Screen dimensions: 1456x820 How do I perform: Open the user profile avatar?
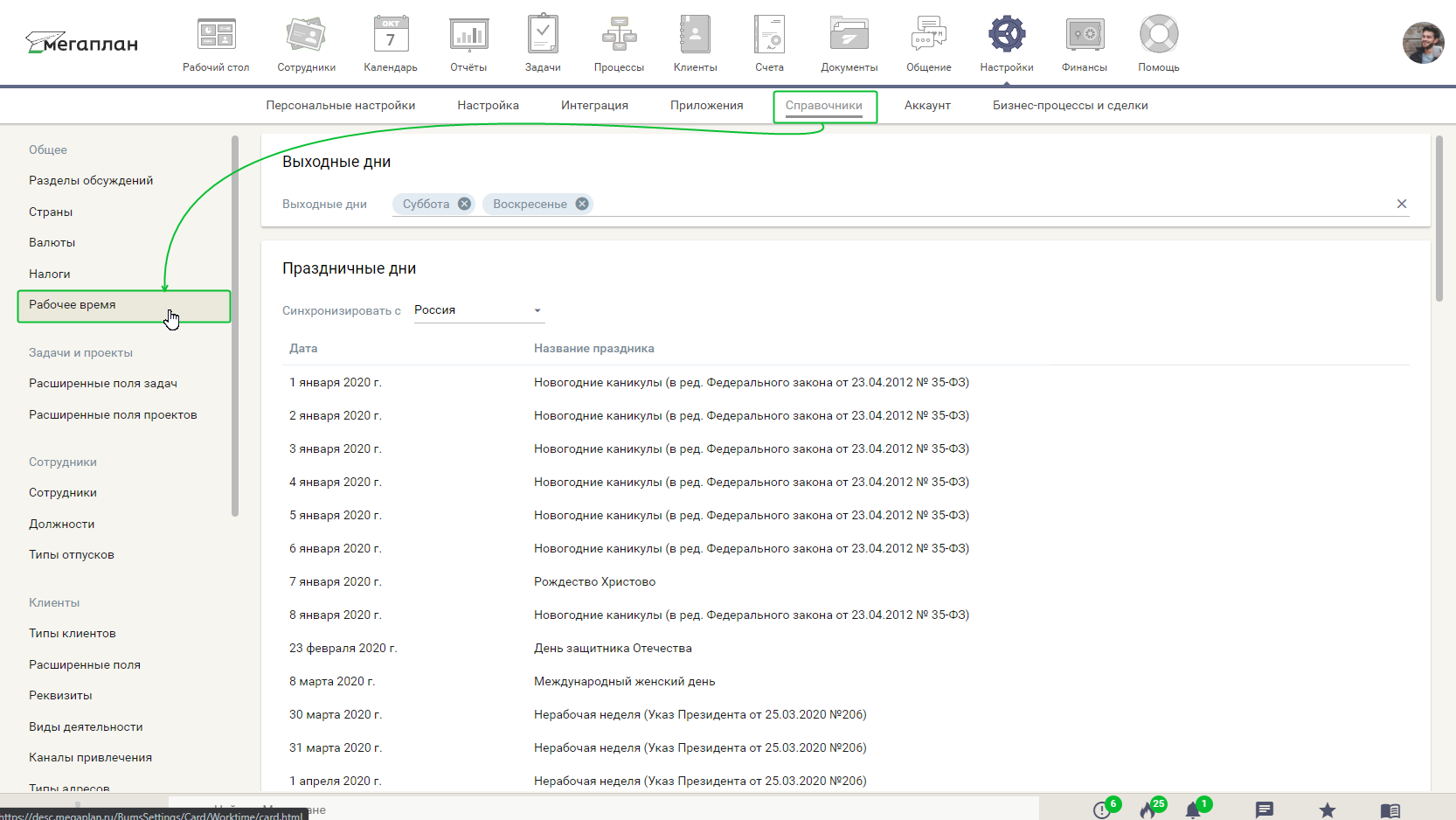(1424, 43)
